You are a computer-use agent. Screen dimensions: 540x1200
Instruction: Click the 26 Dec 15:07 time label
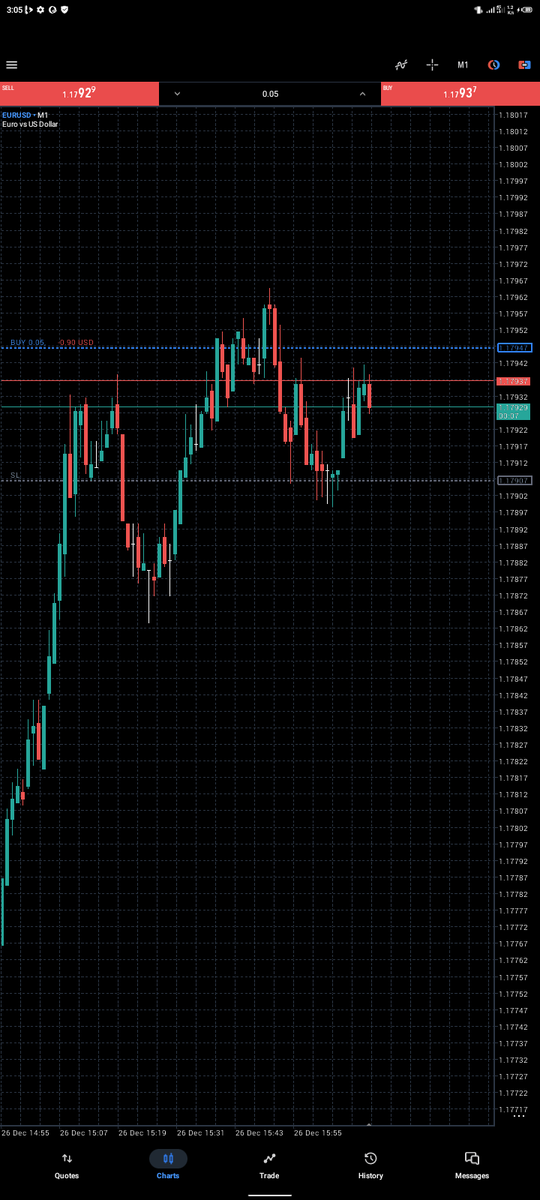(x=84, y=1134)
